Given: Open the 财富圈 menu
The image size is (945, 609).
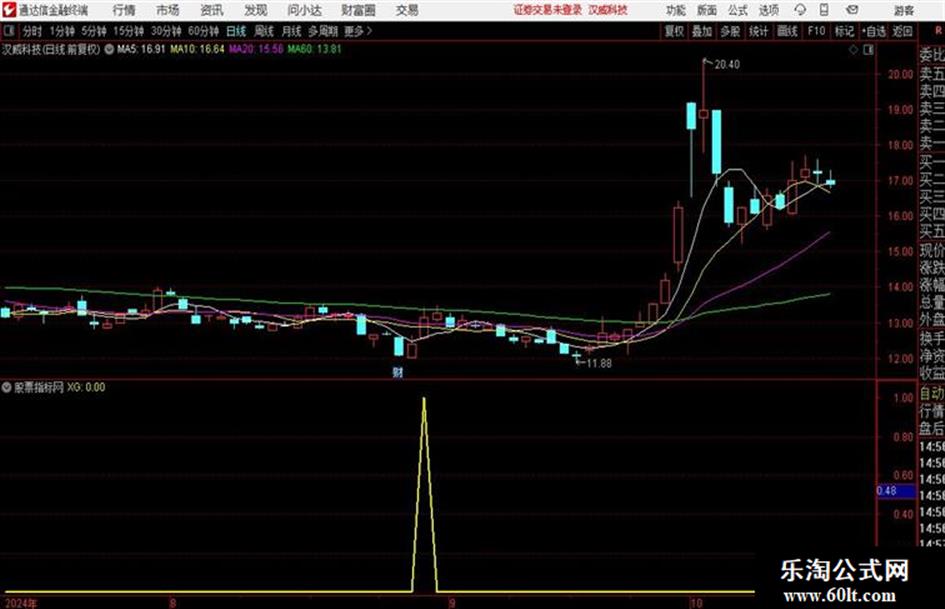Looking at the screenshot, I should (359, 10).
